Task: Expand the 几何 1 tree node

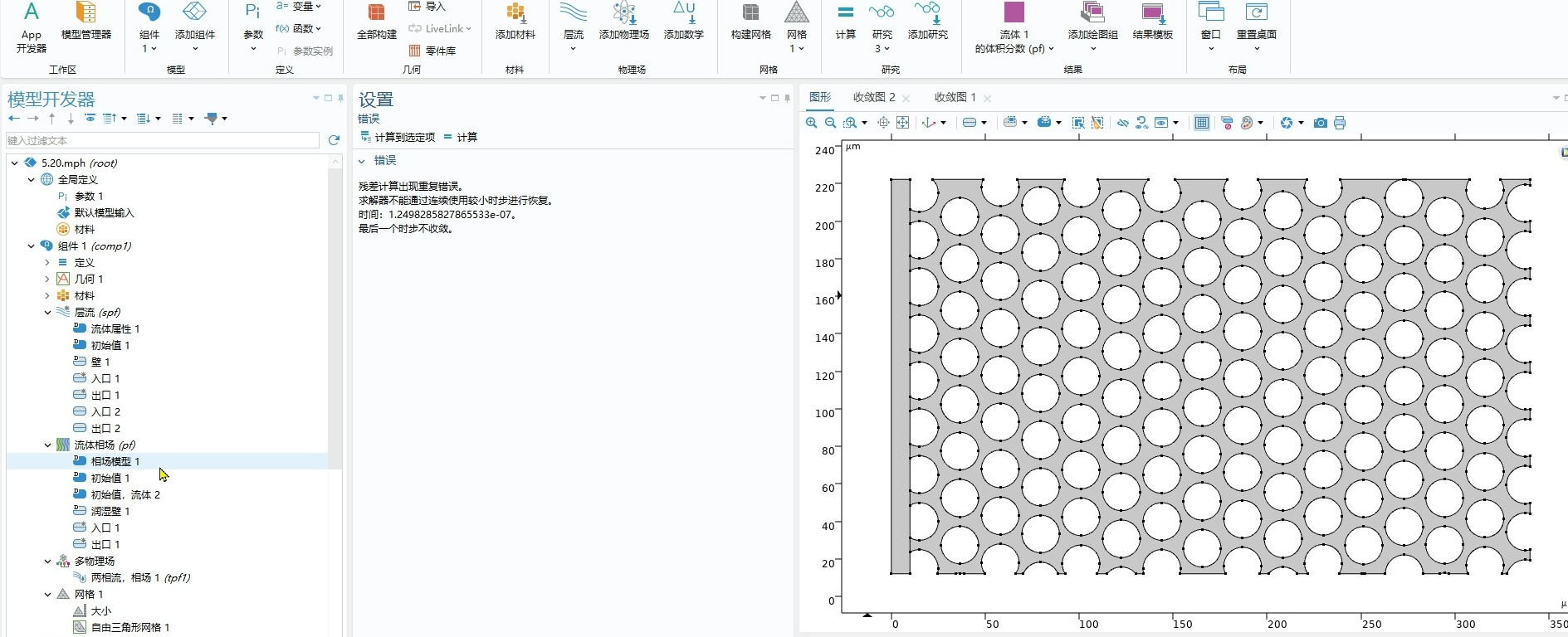Action: click(47, 280)
